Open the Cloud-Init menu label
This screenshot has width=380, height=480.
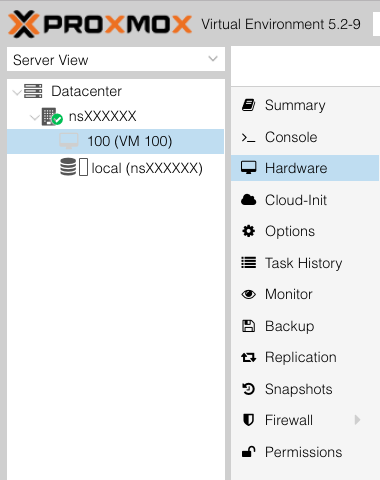coord(296,200)
